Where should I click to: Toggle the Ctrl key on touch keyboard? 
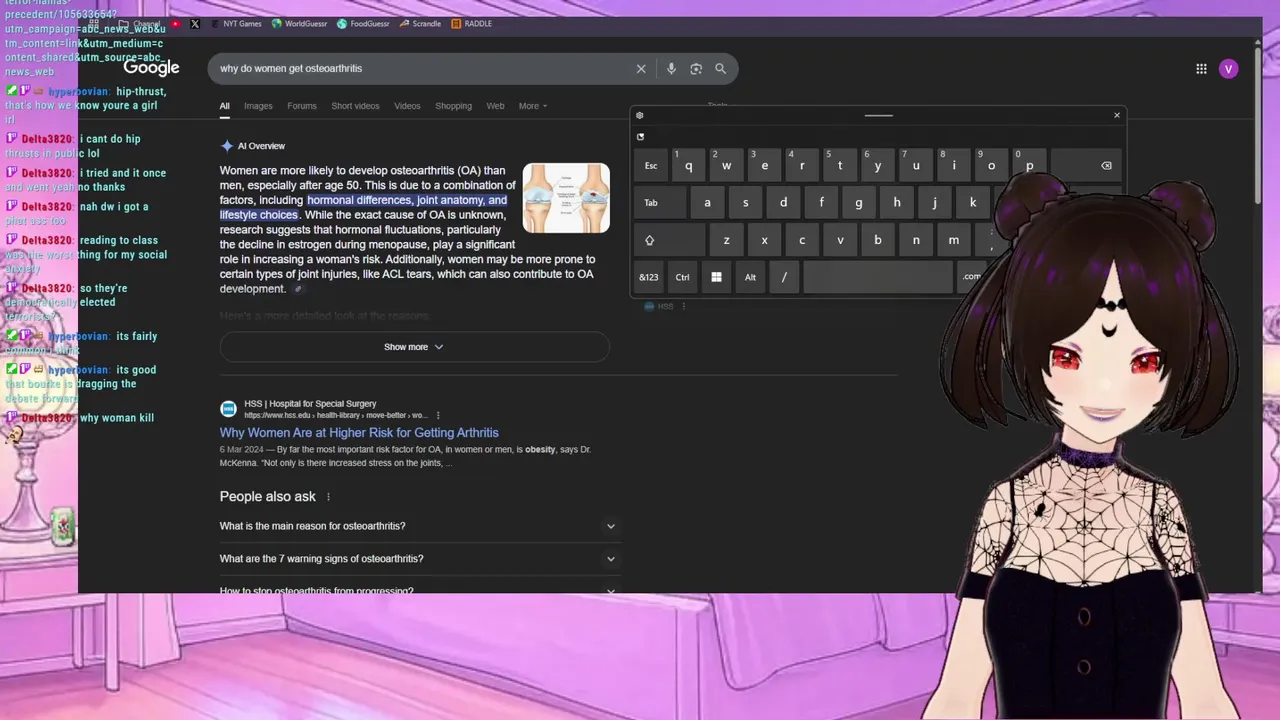click(x=682, y=277)
